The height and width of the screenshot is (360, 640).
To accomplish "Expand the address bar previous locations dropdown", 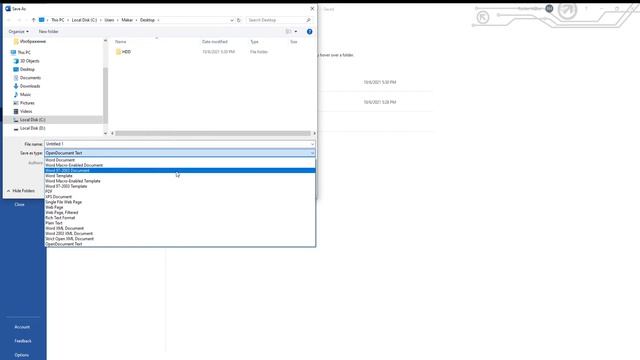I will tap(232, 20).
